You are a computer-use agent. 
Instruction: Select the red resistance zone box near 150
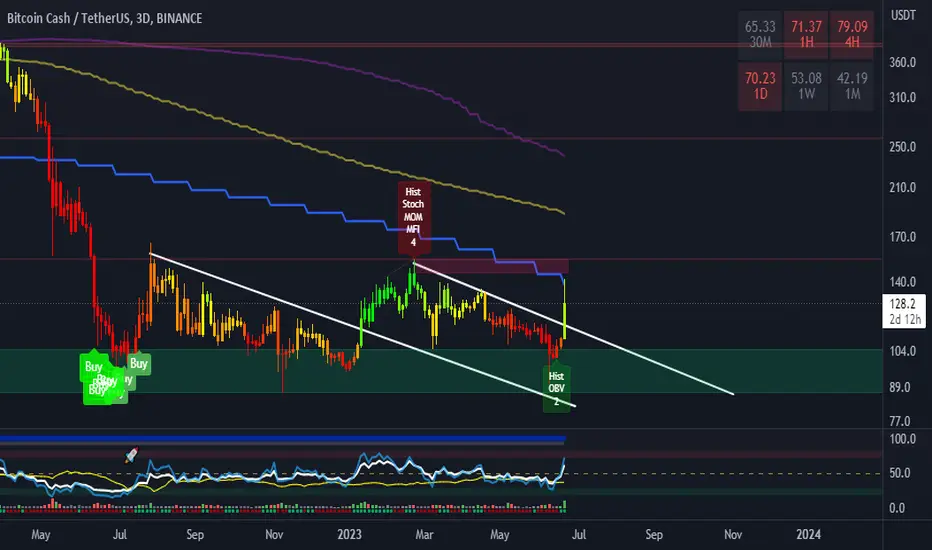492,266
